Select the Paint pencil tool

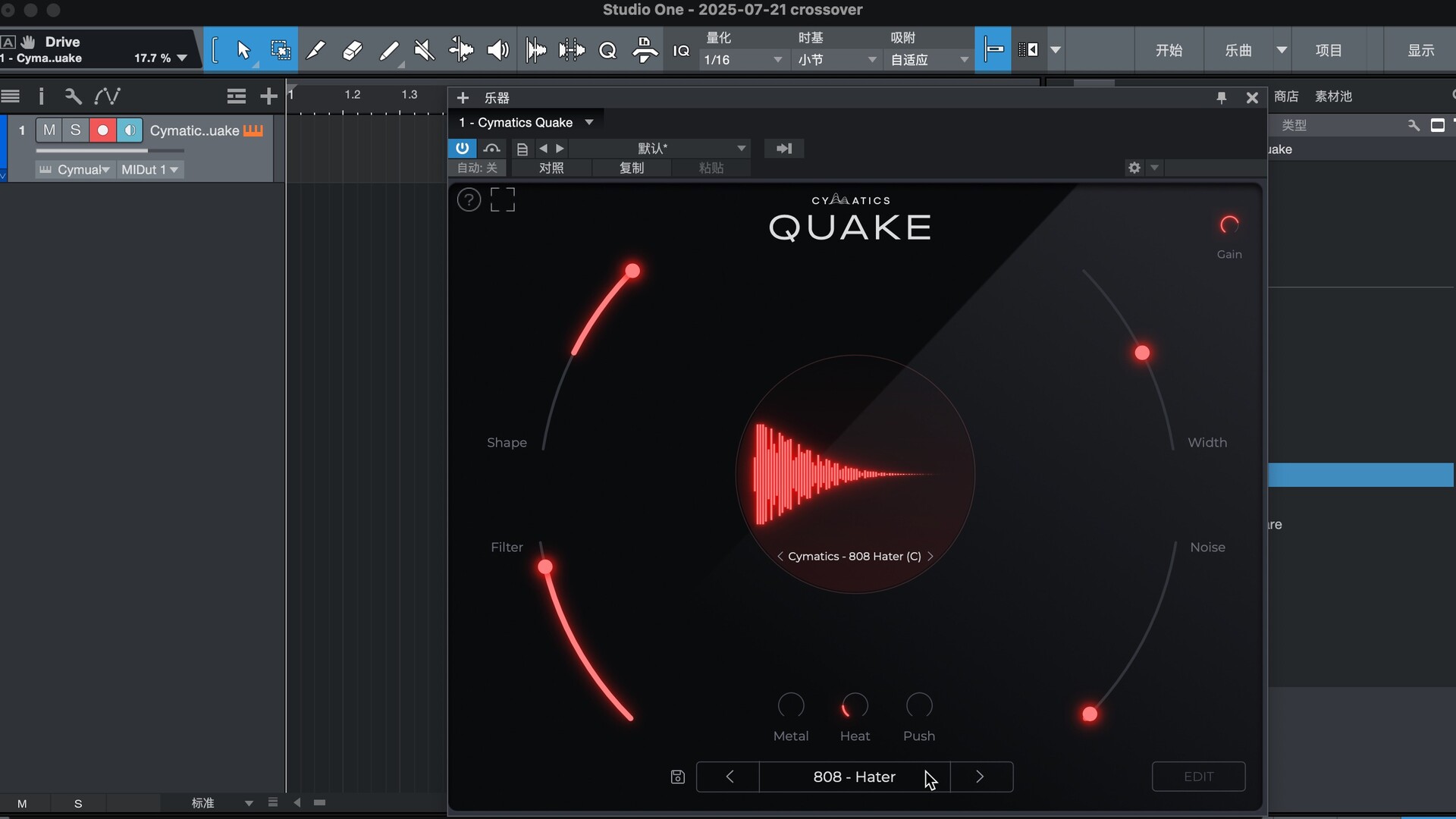389,50
